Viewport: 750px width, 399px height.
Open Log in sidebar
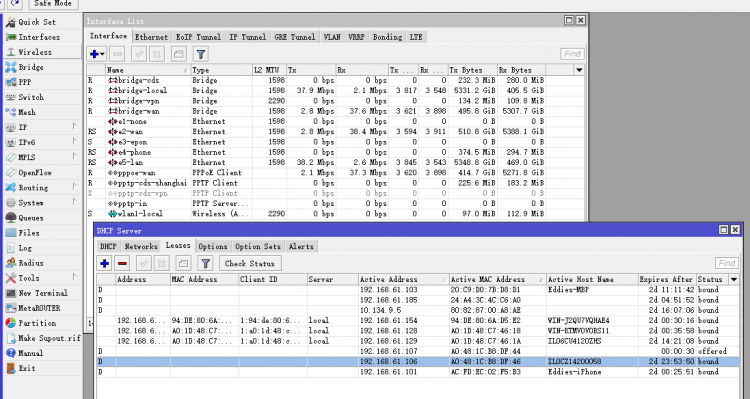25,248
